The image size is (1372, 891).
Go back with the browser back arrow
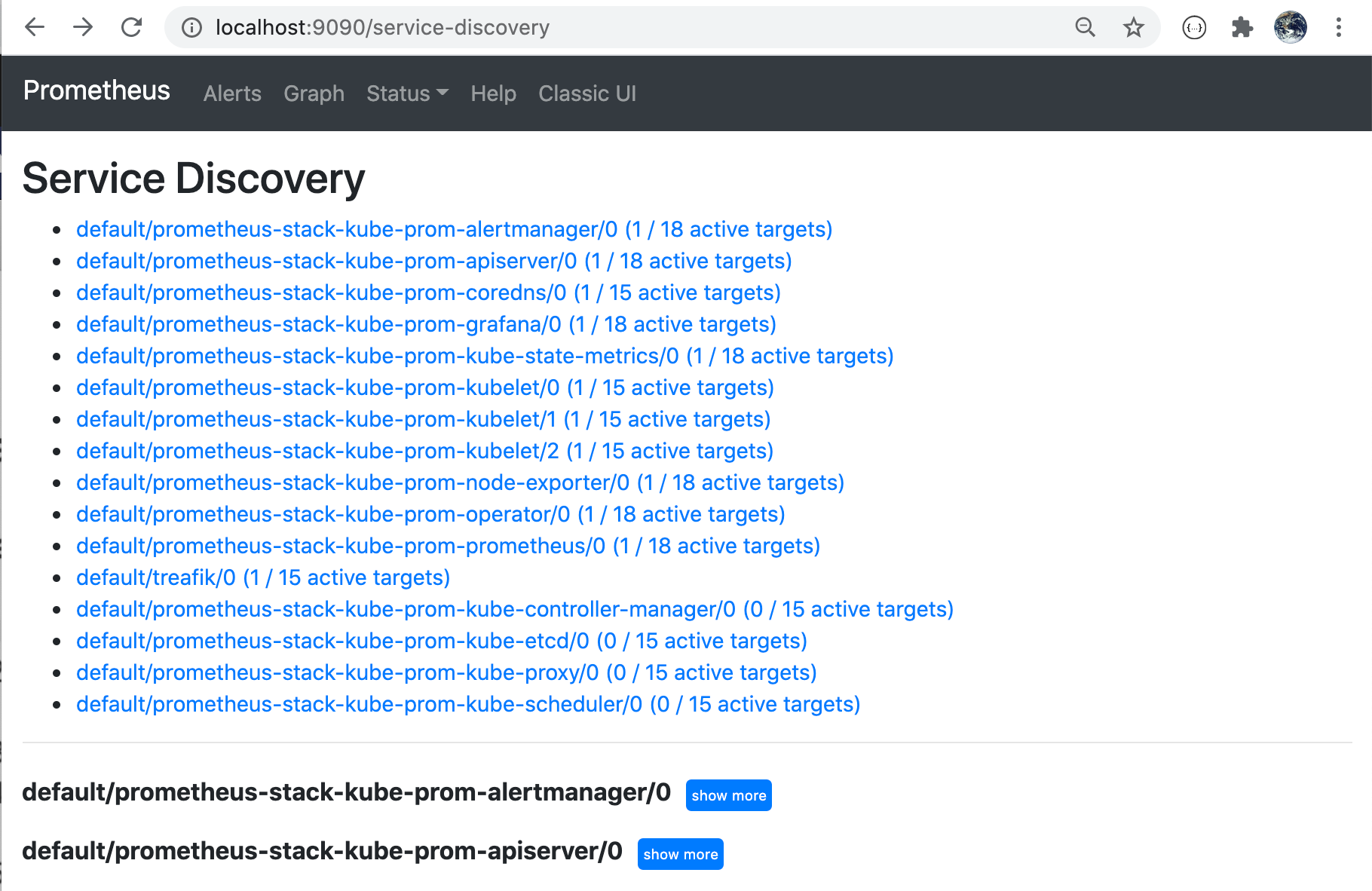click(35, 28)
